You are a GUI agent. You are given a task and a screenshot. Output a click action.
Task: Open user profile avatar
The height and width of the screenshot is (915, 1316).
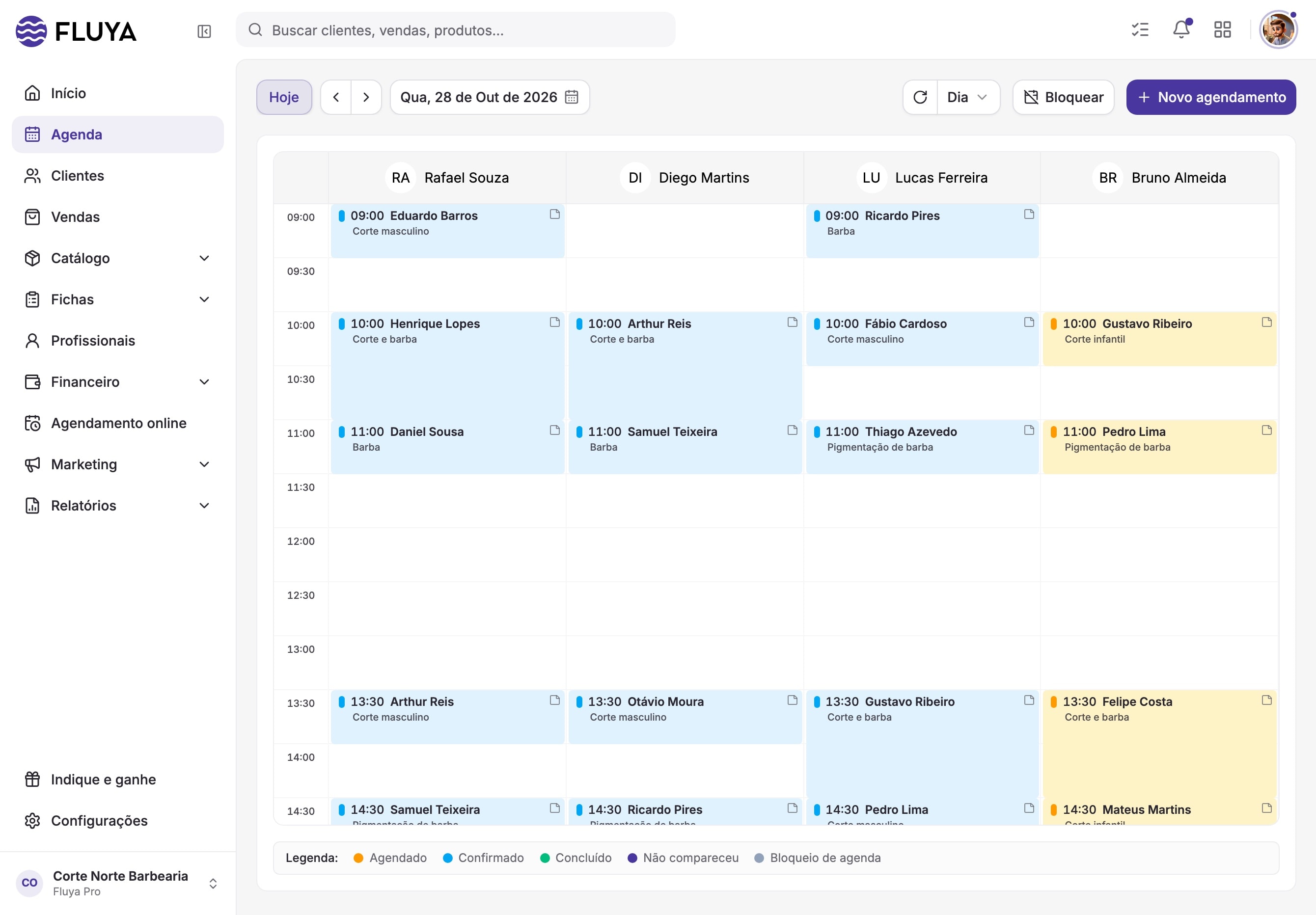tap(1278, 30)
